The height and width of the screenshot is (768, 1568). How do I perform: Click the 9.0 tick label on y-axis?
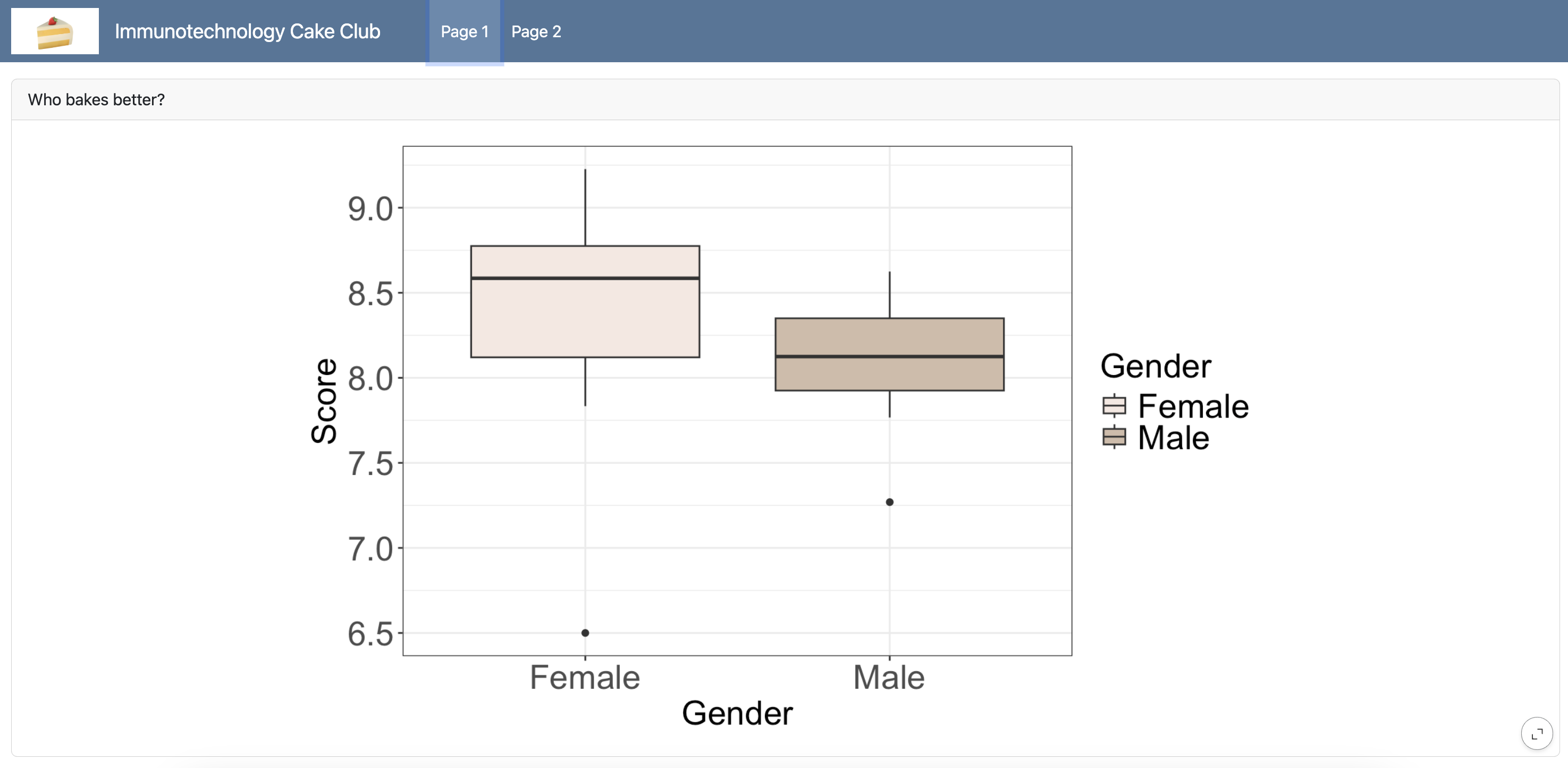point(370,209)
